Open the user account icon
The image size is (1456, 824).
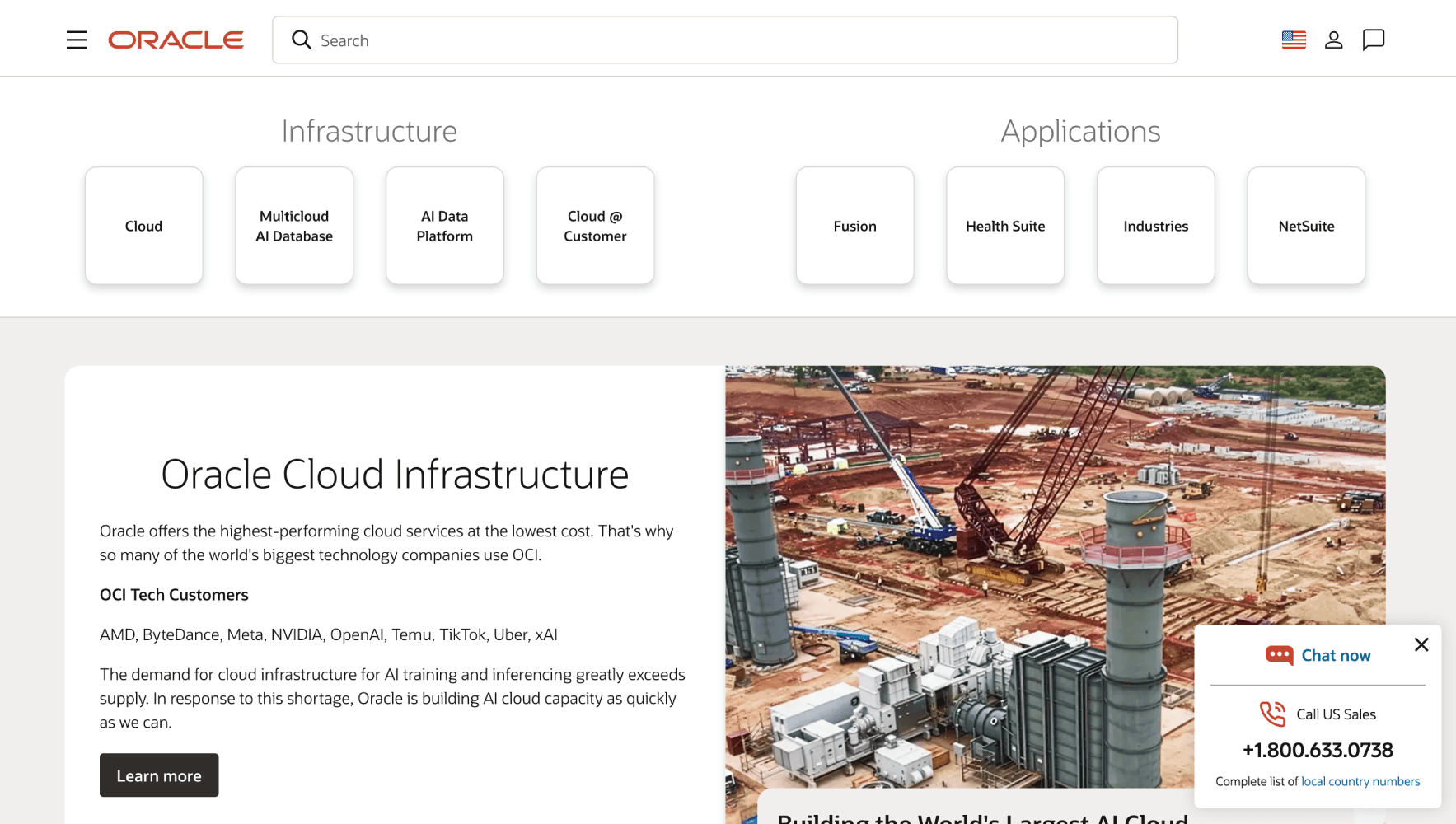(x=1334, y=40)
